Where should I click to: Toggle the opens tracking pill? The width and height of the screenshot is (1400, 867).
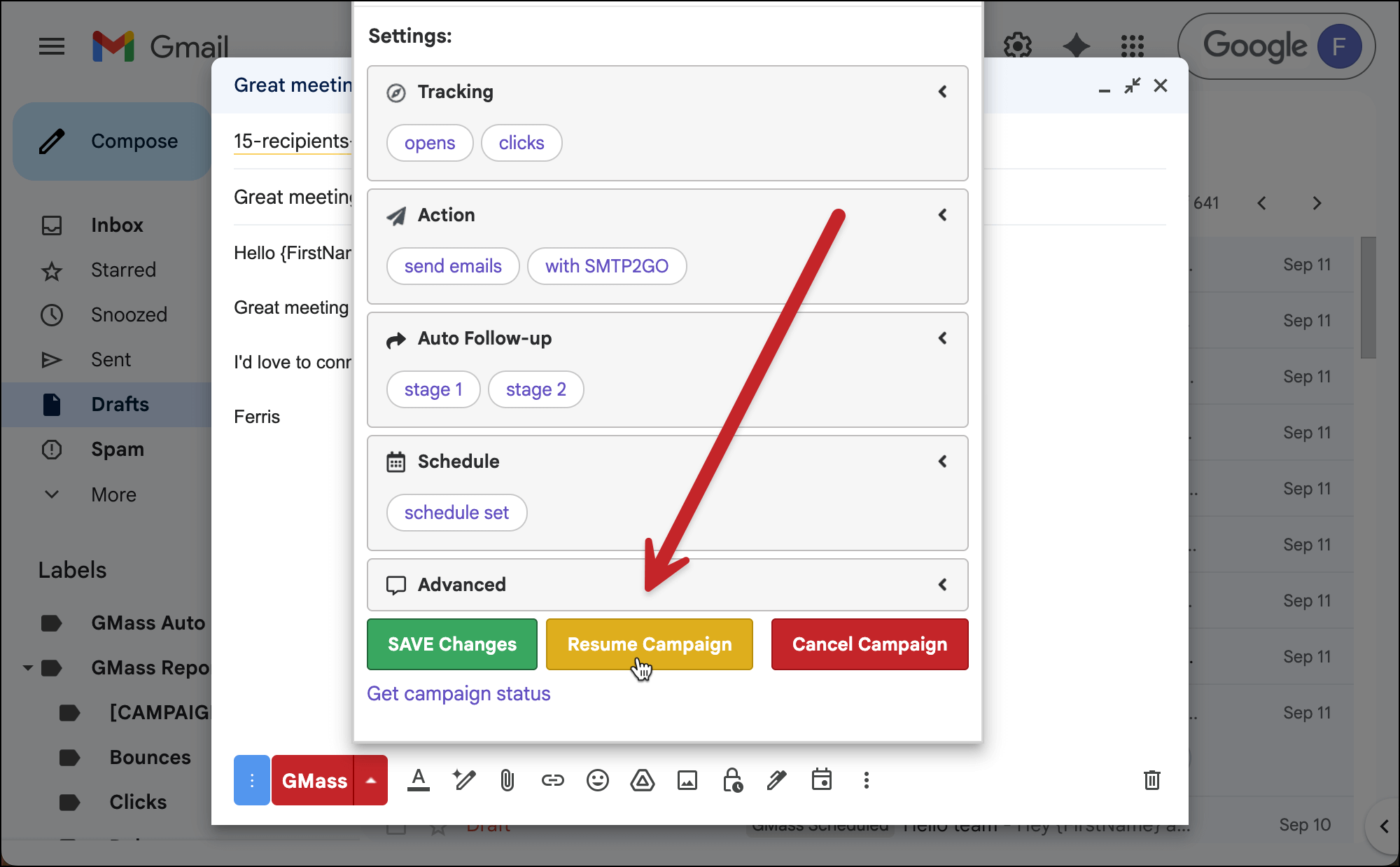pos(430,143)
